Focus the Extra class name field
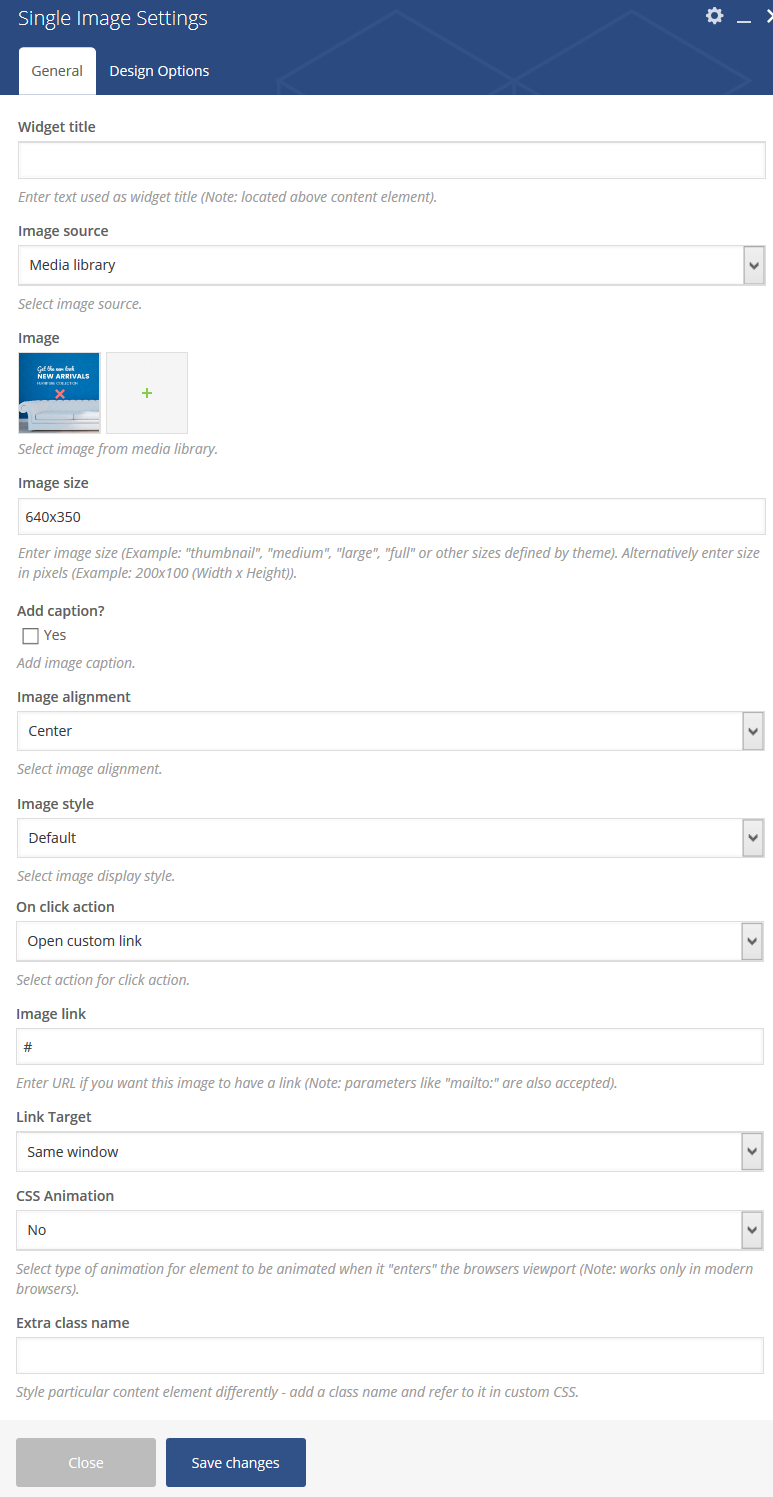Viewport: 773px width, 1497px height. [x=390, y=1356]
